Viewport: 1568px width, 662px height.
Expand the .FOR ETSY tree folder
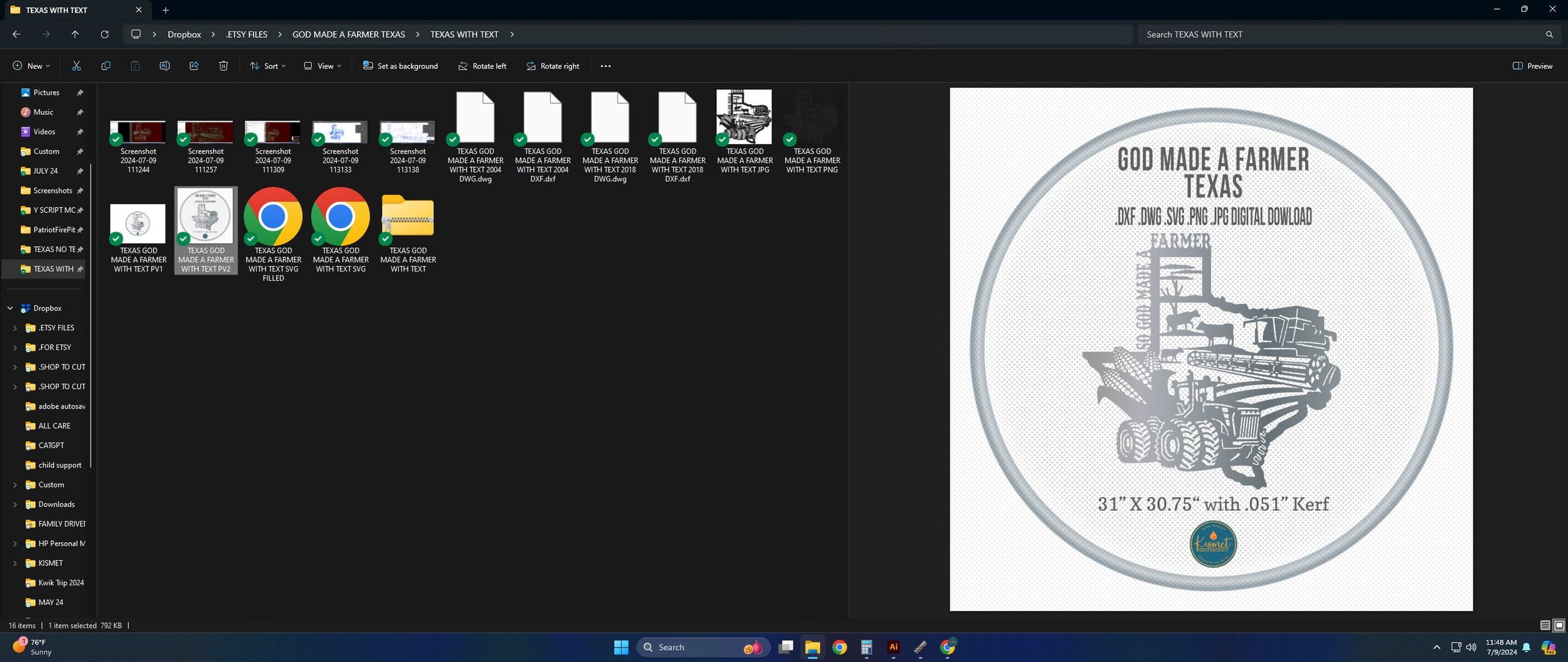(15, 347)
